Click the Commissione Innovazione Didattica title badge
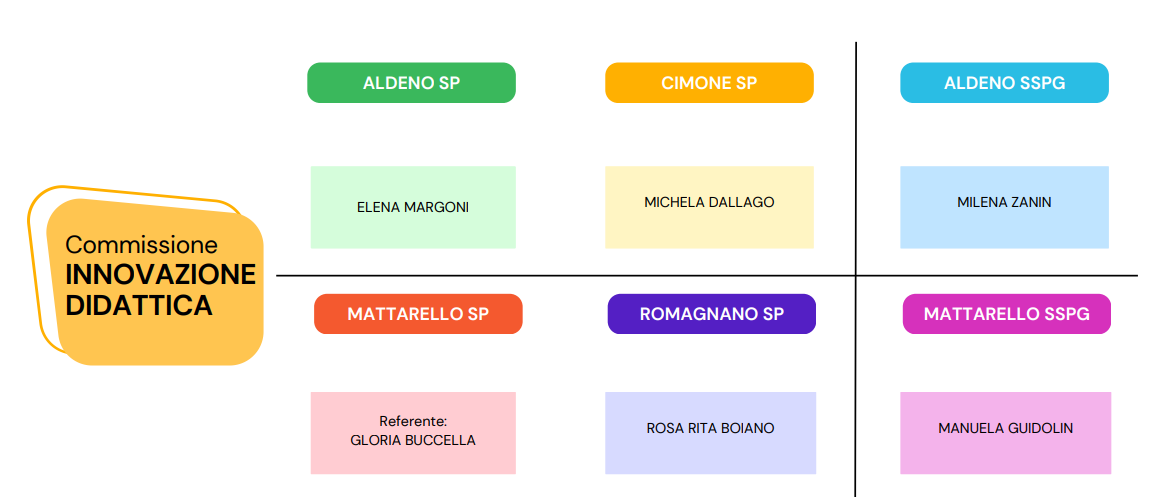The height and width of the screenshot is (497, 1162). point(155,281)
